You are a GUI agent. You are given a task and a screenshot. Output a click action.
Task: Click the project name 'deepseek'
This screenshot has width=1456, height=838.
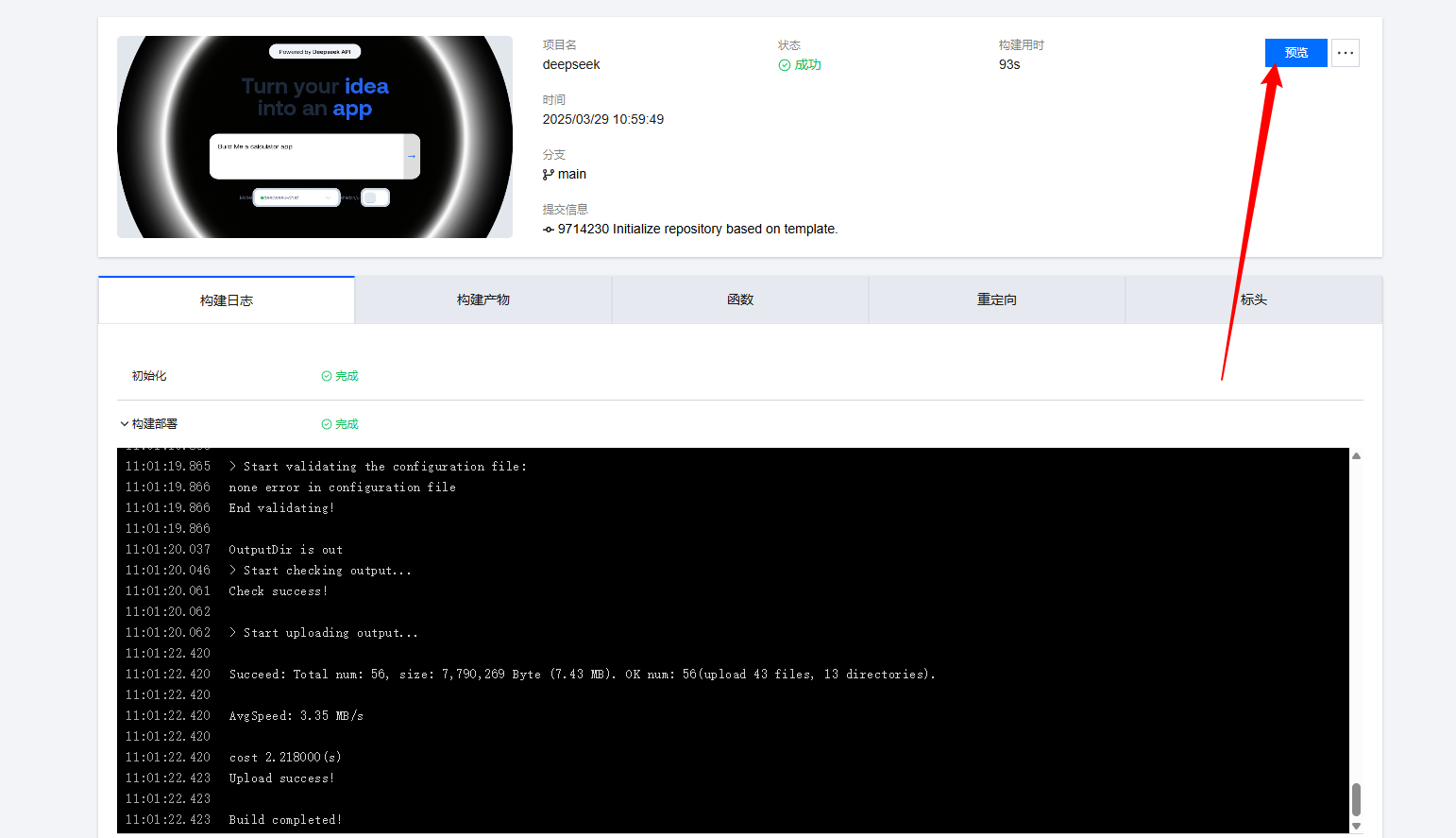tap(571, 65)
